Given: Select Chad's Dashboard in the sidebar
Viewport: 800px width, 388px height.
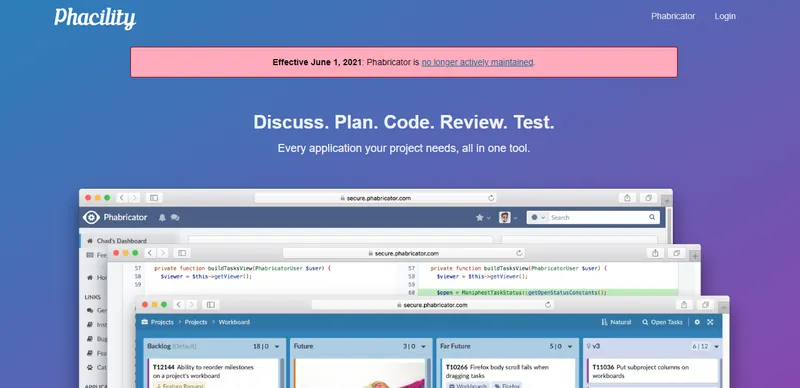Looking at the screenshot, I should [x=121, y=240].
